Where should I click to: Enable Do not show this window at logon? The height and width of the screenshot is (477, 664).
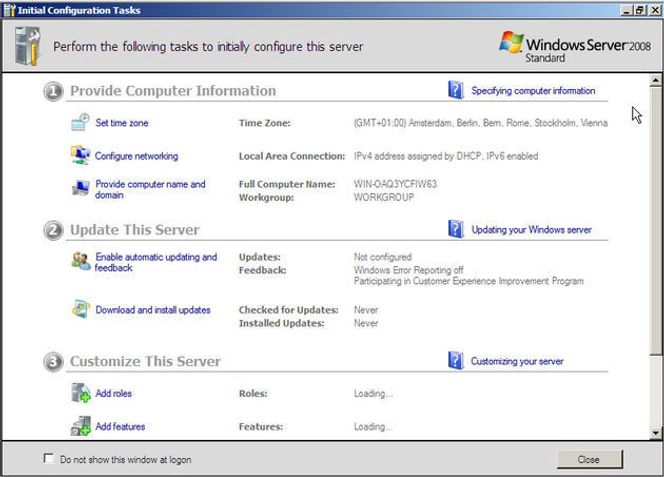point(49,459)
